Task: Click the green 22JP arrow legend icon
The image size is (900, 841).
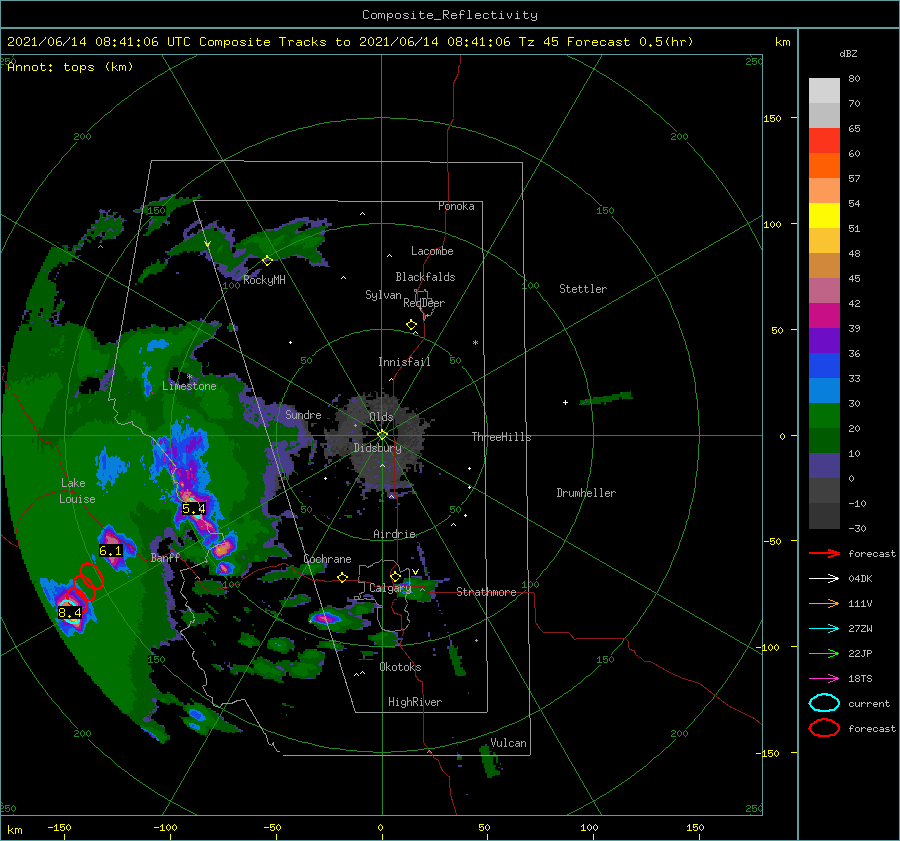Action: 824,653
